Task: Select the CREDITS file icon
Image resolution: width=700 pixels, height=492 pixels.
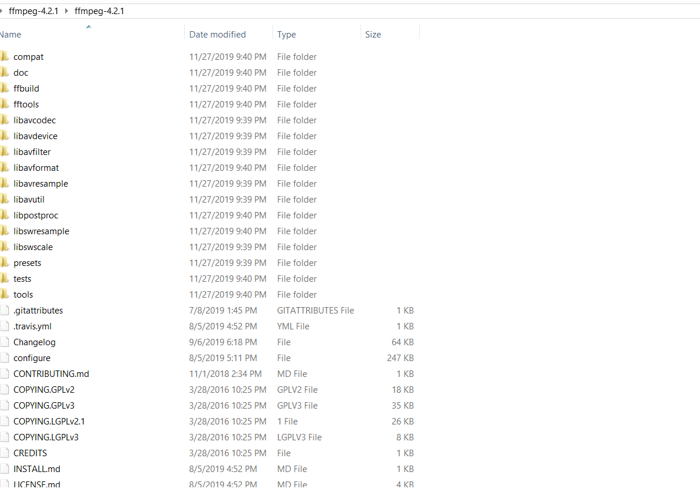Action: click(x=5, y=453)
